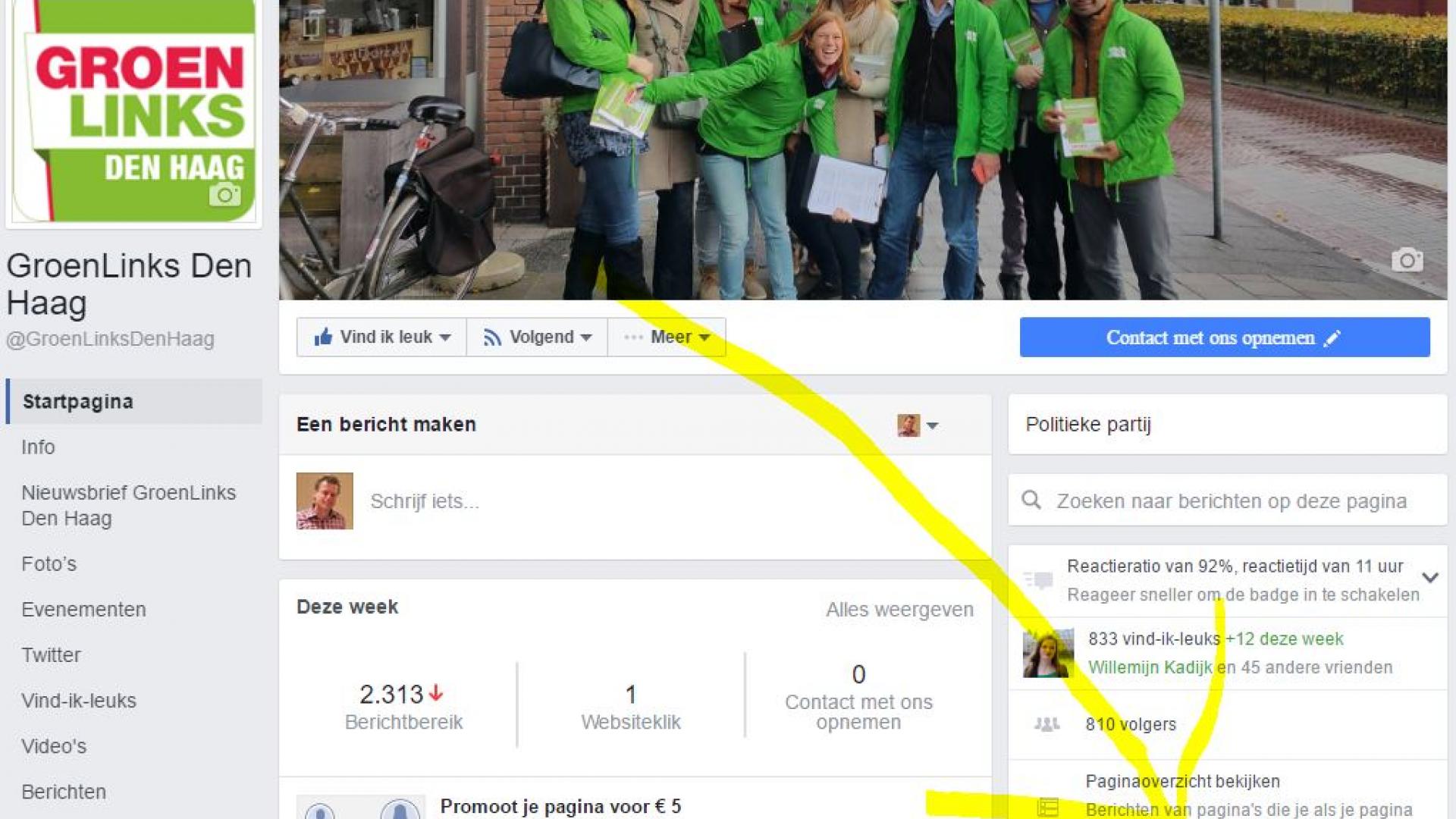Click the Politieke partij category label
This screenshot has width=1456, height=819.
pos(1088,424)
